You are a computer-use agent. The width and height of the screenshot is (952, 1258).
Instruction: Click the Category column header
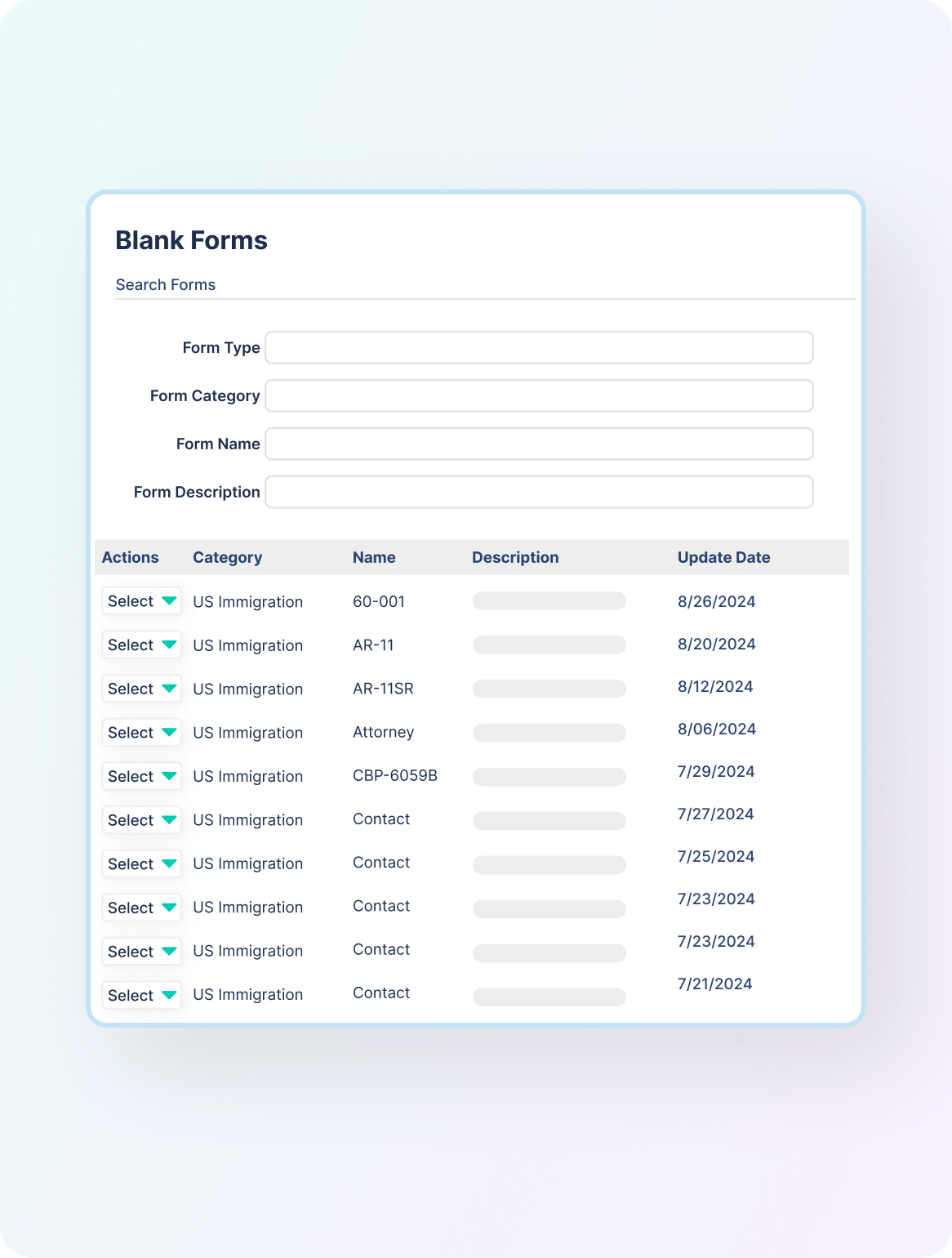click(x=227, y=557)
